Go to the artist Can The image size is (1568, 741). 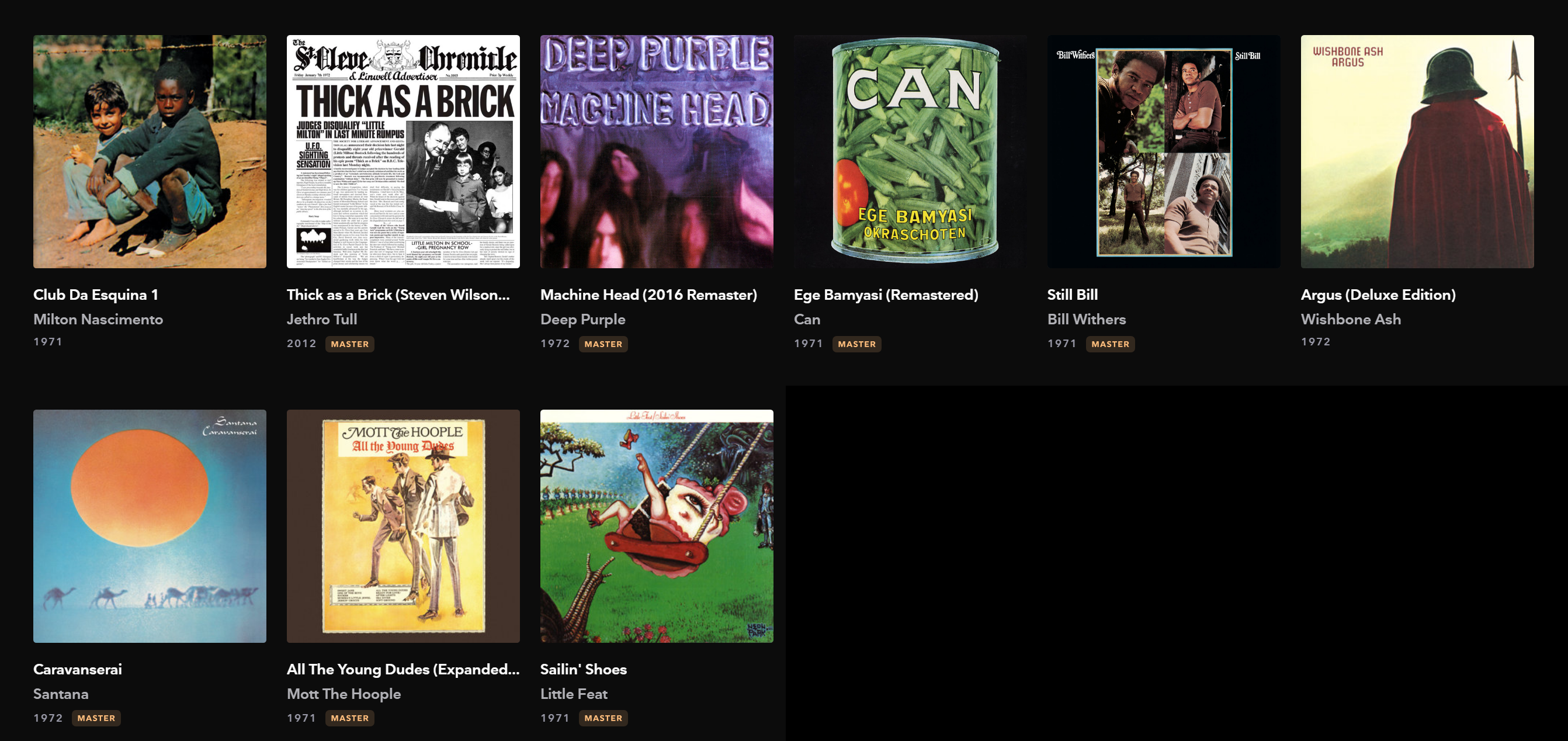click(x=807, y=320)
